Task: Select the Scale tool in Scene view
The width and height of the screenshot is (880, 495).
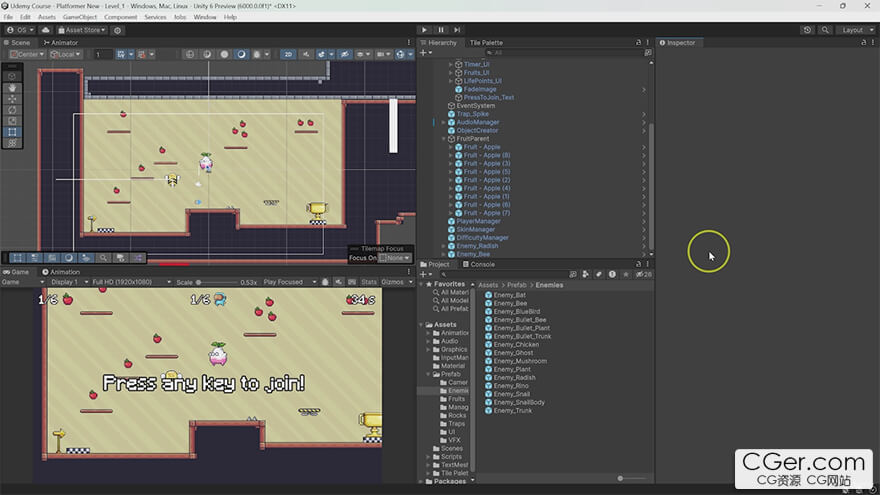Action: coord(12,121)
